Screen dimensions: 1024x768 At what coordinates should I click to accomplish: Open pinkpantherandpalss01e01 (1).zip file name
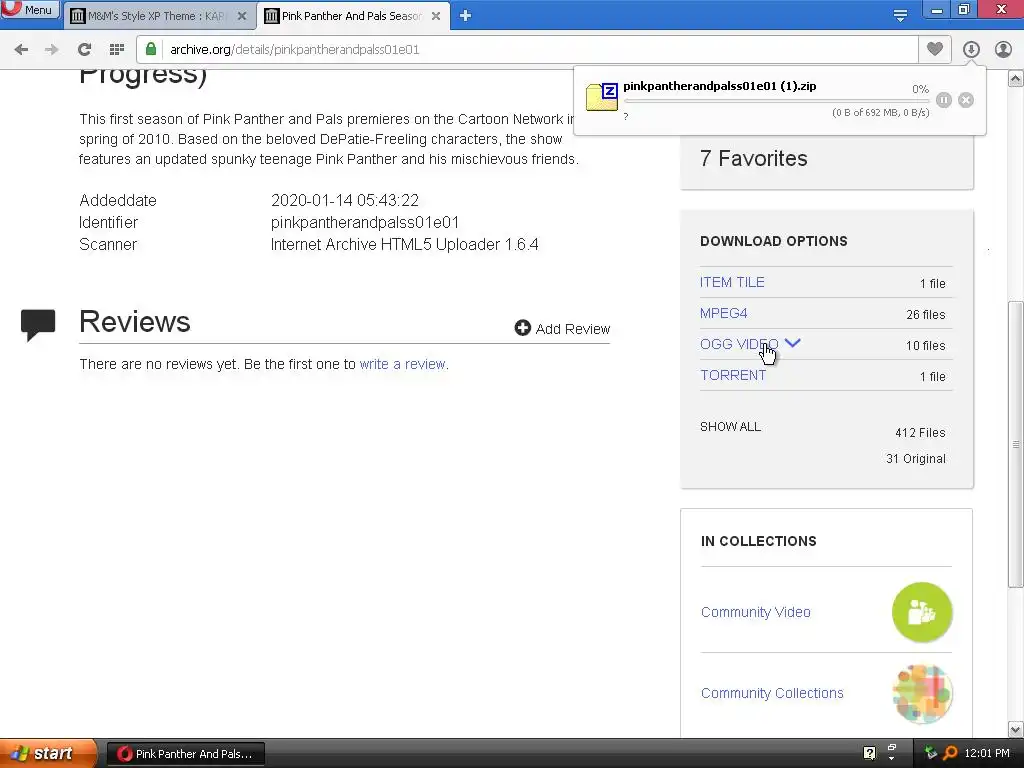pos(720,86)
